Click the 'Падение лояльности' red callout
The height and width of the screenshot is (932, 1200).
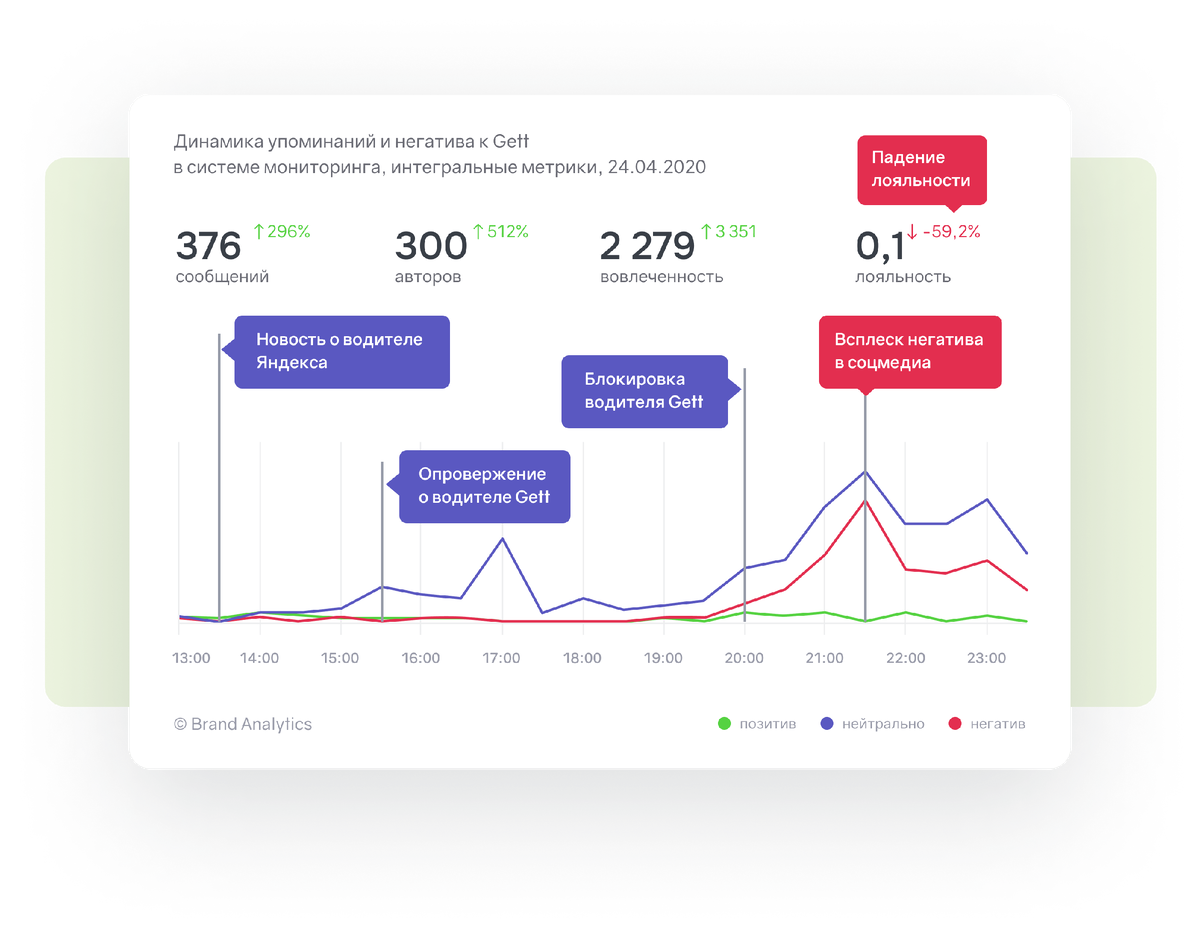922,170
